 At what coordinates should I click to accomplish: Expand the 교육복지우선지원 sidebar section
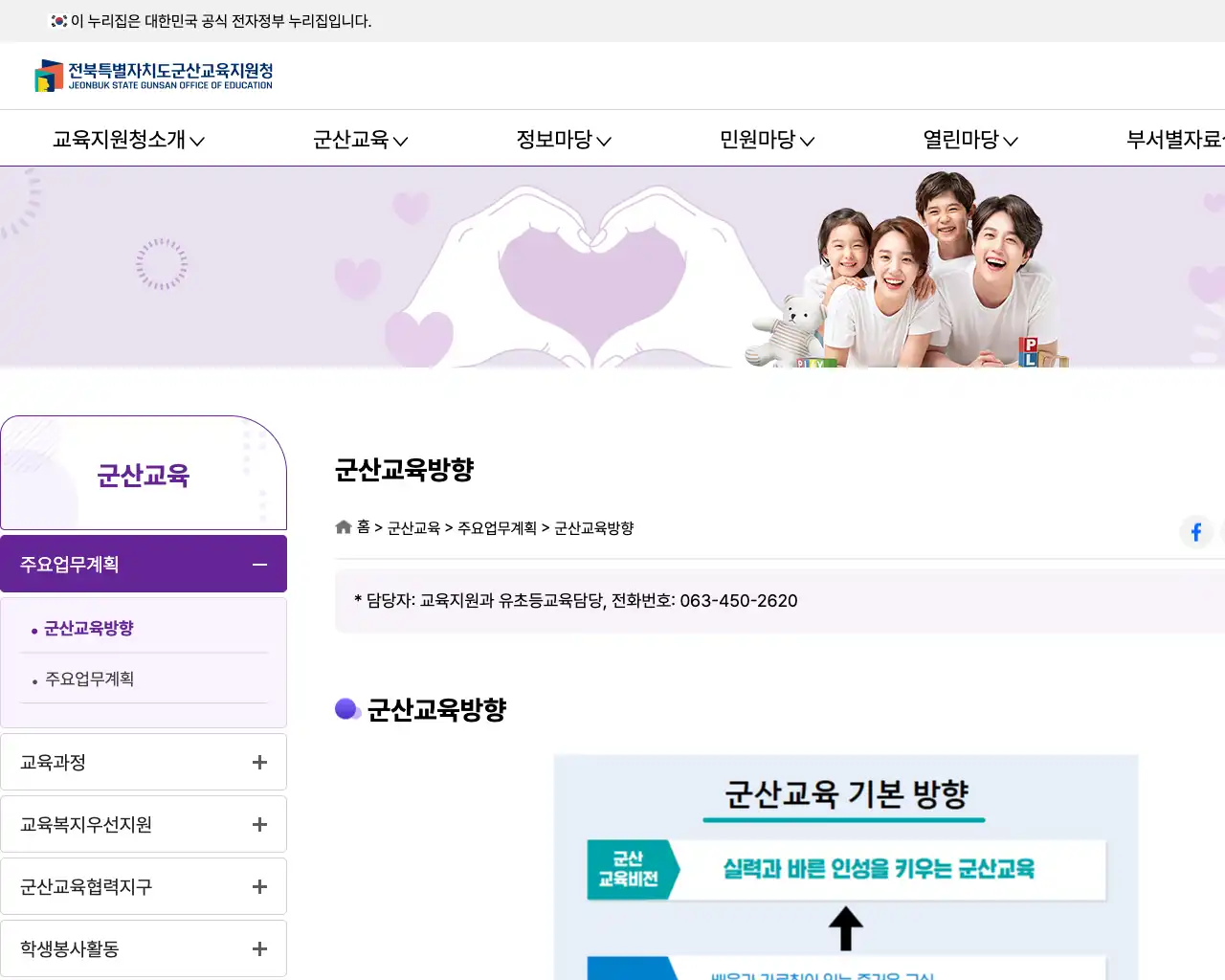[258, 824]
